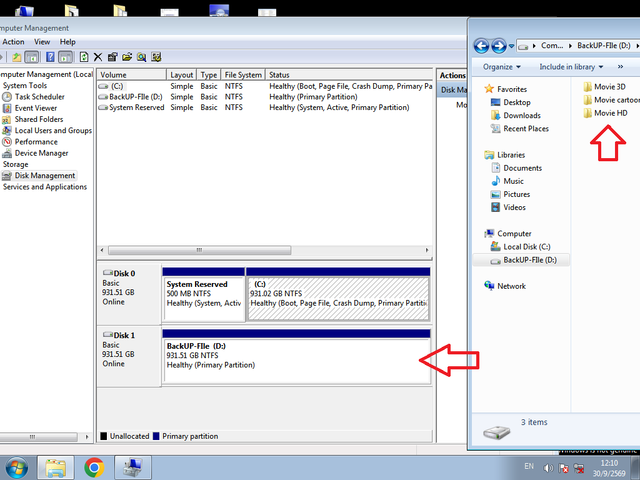Click the Status column header
The height and width of the screenshot is (480, 640).
pos(349,75)
